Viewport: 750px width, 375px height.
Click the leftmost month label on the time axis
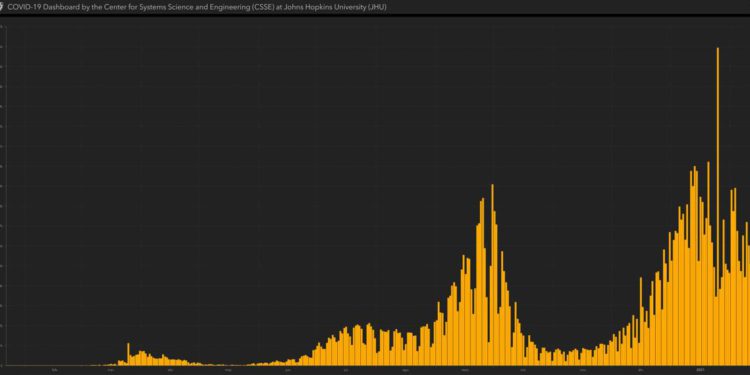(55, 369)
